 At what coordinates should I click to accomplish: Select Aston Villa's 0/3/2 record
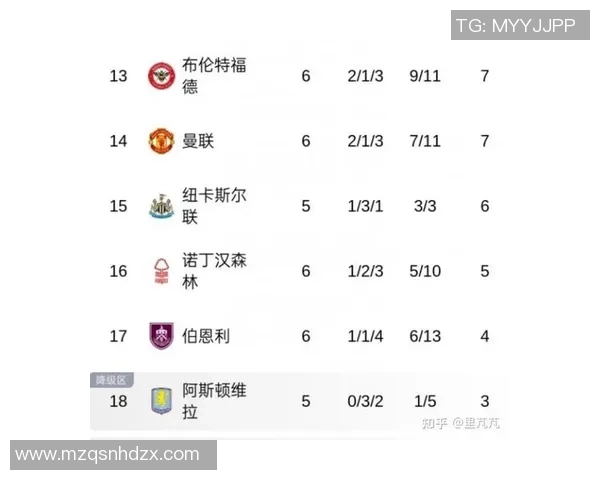365,401
